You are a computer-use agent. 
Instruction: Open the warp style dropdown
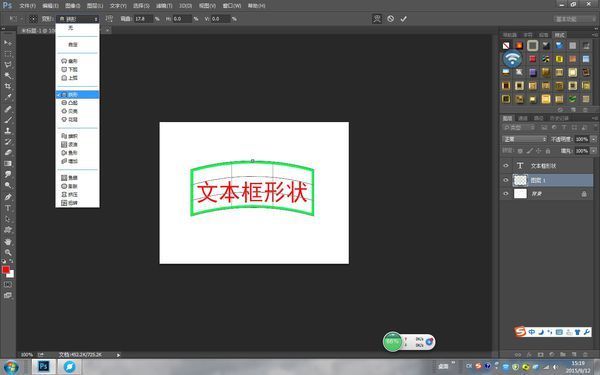point(78,18)
